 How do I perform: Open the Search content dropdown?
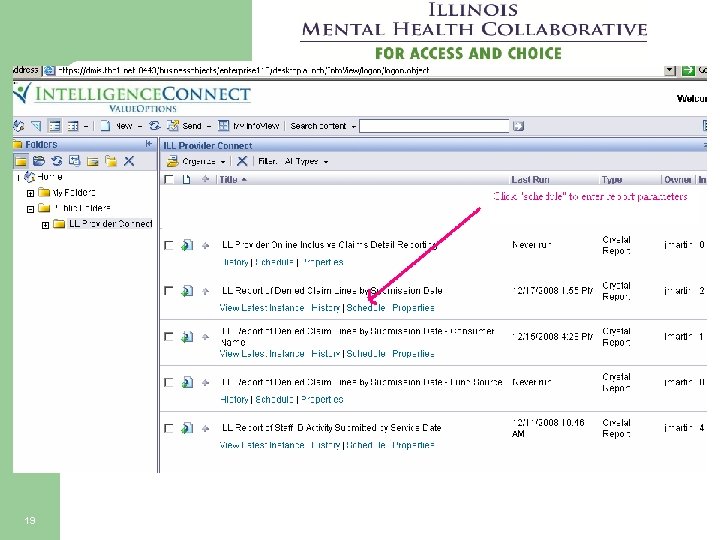(354, 126)
